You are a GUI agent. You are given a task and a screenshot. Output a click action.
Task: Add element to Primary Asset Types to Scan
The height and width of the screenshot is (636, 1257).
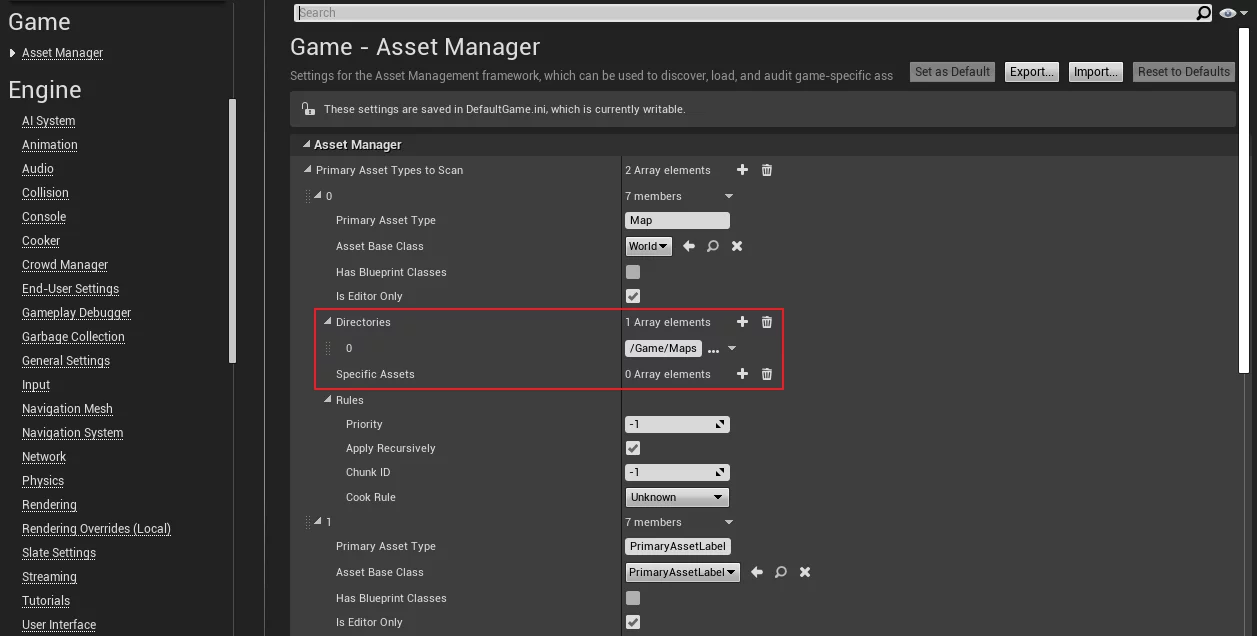pyautogui.click(x=742, y=170)
